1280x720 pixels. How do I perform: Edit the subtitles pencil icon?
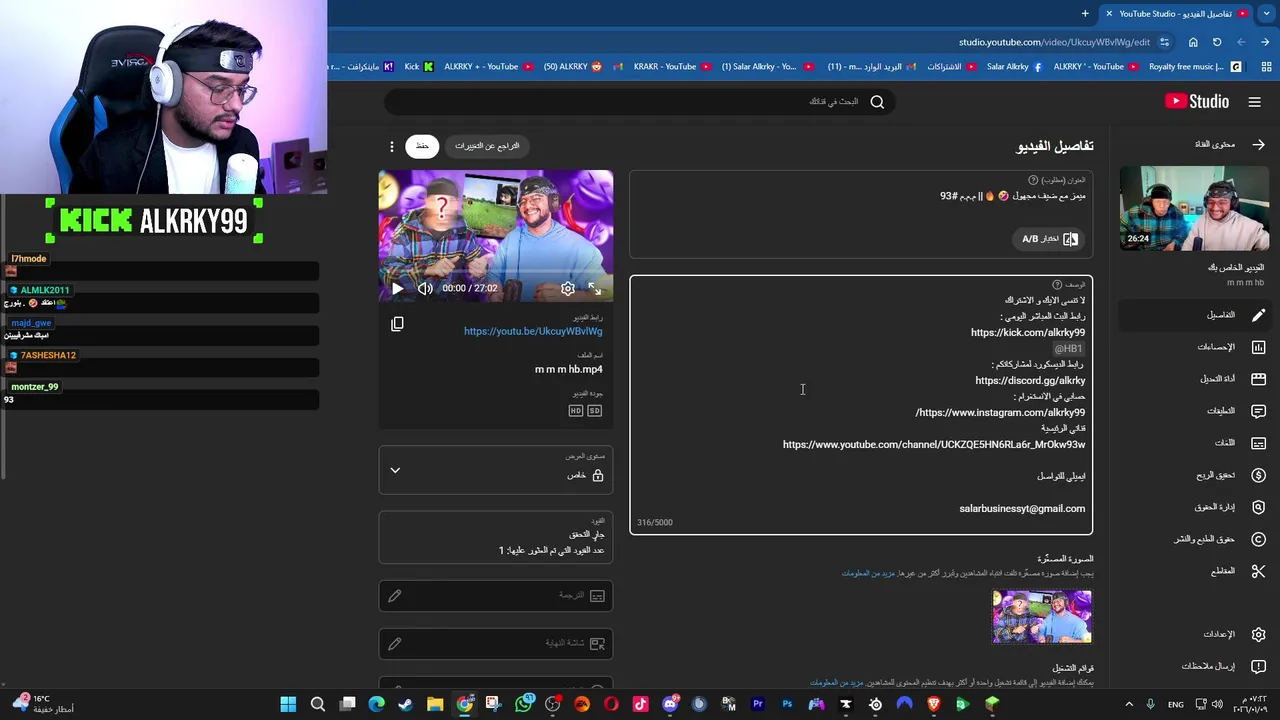pos(395,596)
